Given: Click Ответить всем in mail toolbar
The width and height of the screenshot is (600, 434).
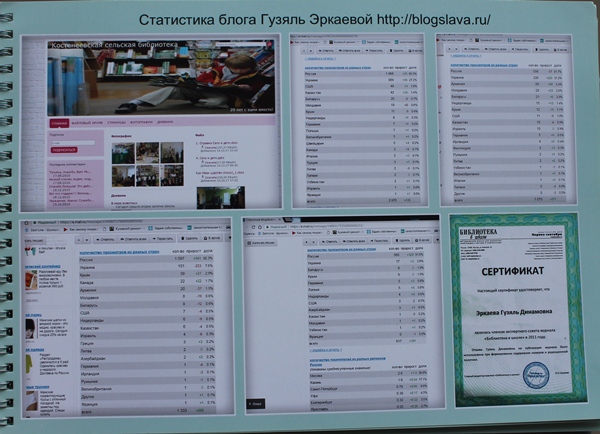Looking at the screenshot, I should (135, 239).
